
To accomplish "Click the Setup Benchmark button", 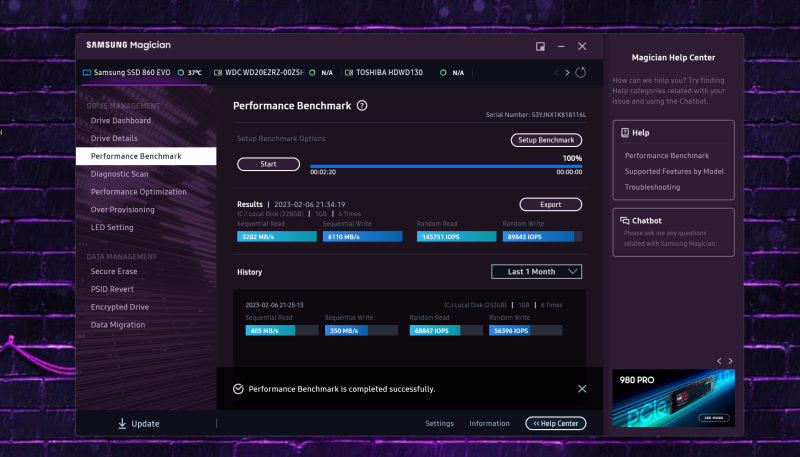I will [x=546, y=140].
